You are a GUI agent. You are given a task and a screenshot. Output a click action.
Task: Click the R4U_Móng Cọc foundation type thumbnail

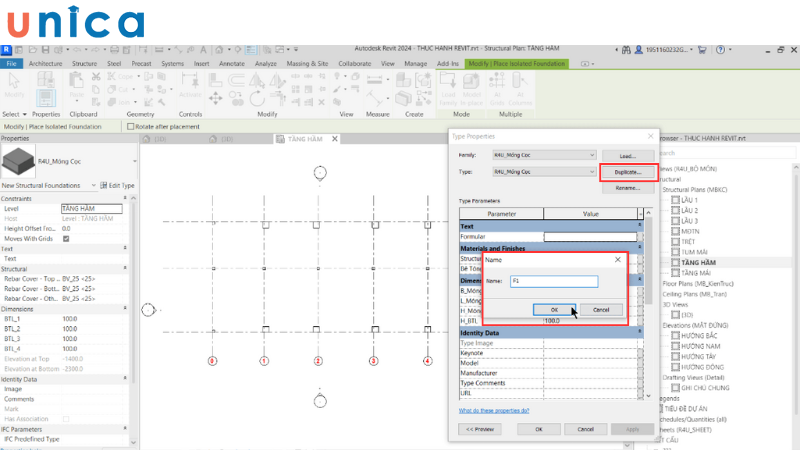(18, 160)
